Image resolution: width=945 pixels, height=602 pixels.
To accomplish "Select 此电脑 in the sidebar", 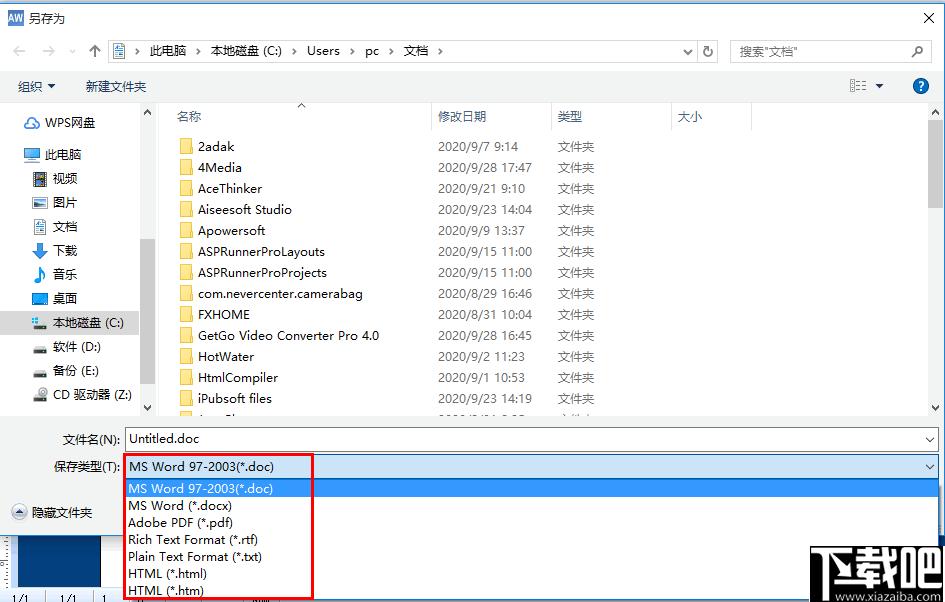I will click(x=52, y=155).
